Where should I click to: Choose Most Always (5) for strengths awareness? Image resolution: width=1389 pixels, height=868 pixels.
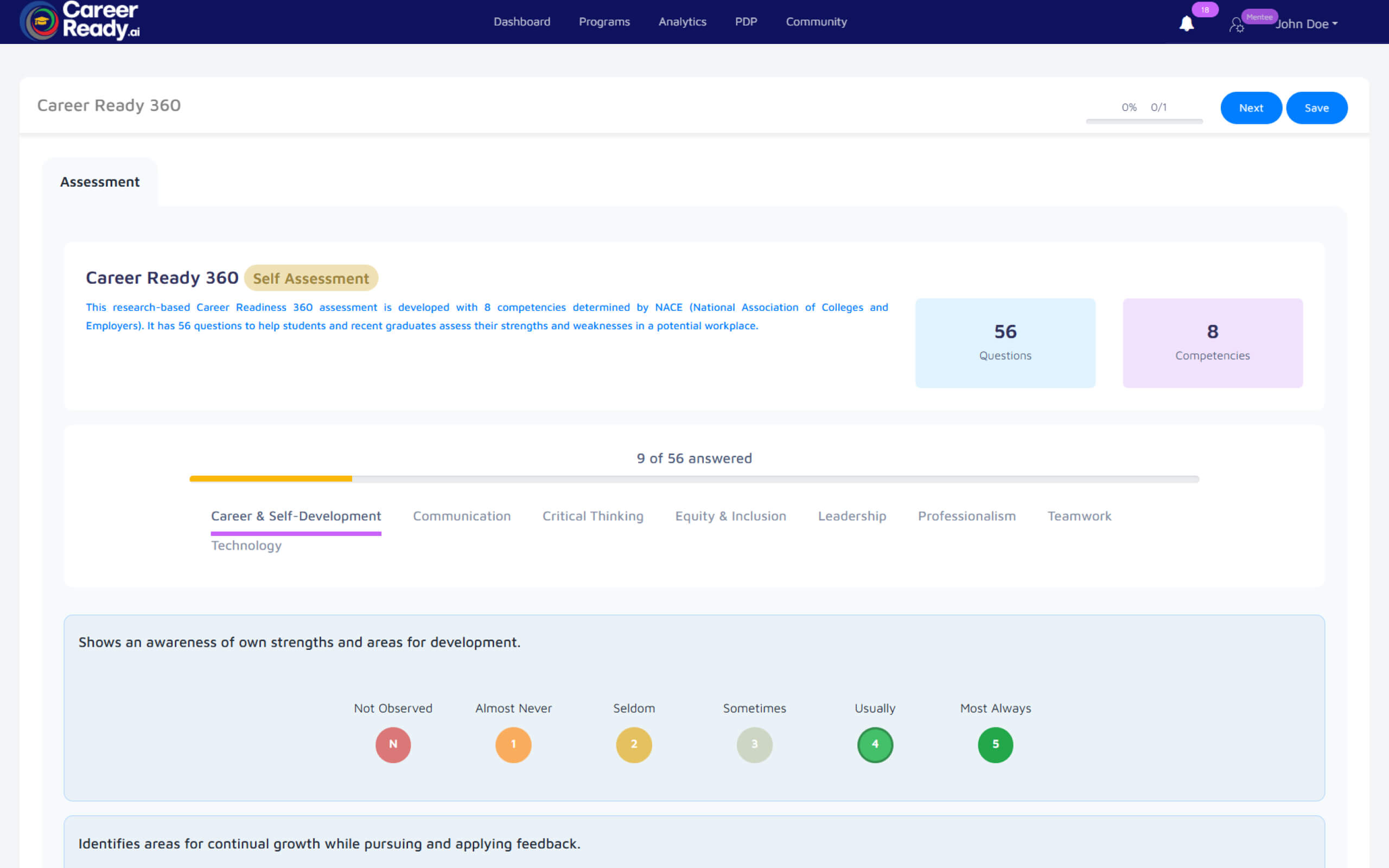996,744
